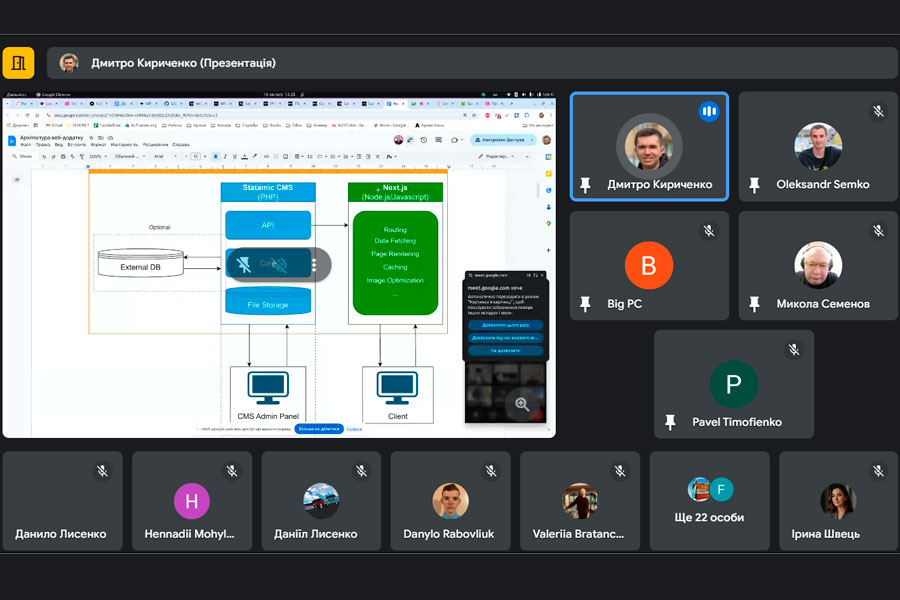Image resolution: width=900 pixels, height=600 pixels.
Task: Click Дмитро Кириченко presenter avatar in header
Action: click(x=69, y=63)
